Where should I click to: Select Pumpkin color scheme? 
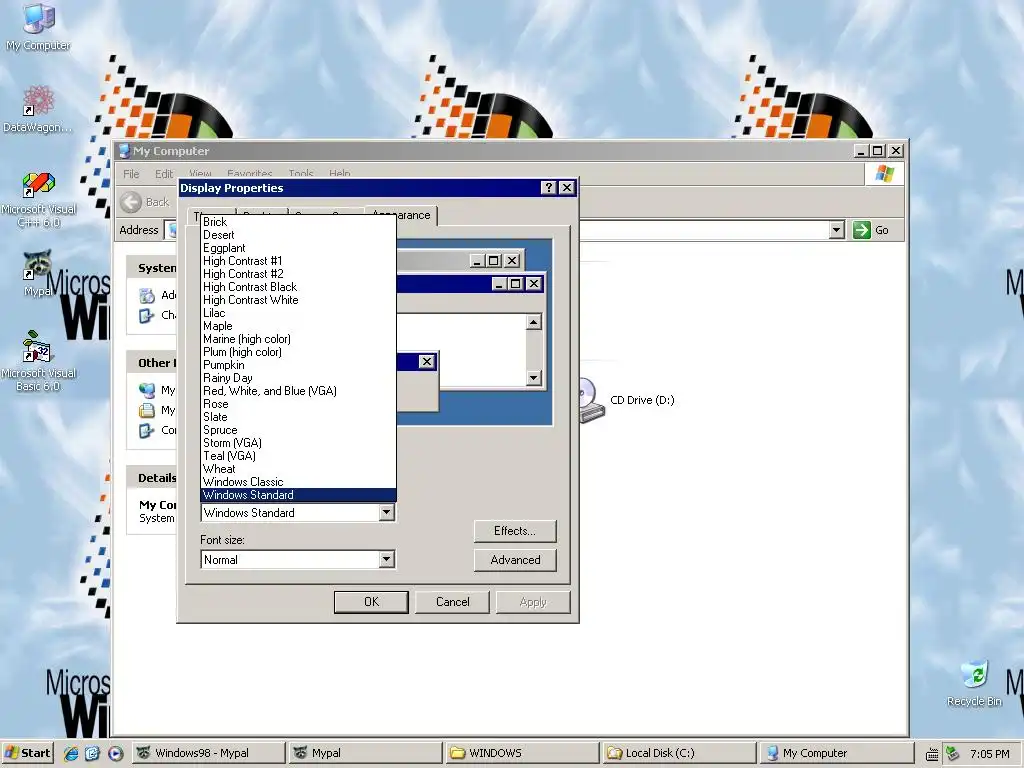point(298,365)
